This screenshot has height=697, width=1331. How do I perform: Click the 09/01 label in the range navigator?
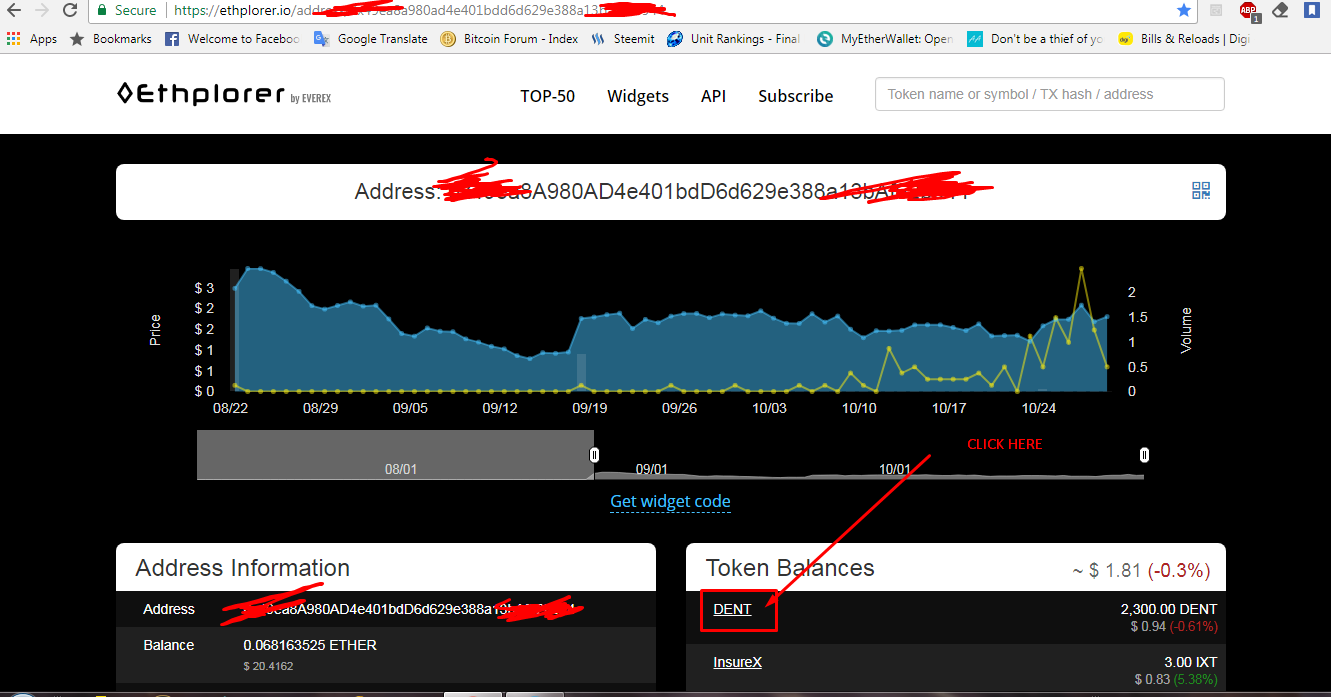click(651, 469)
